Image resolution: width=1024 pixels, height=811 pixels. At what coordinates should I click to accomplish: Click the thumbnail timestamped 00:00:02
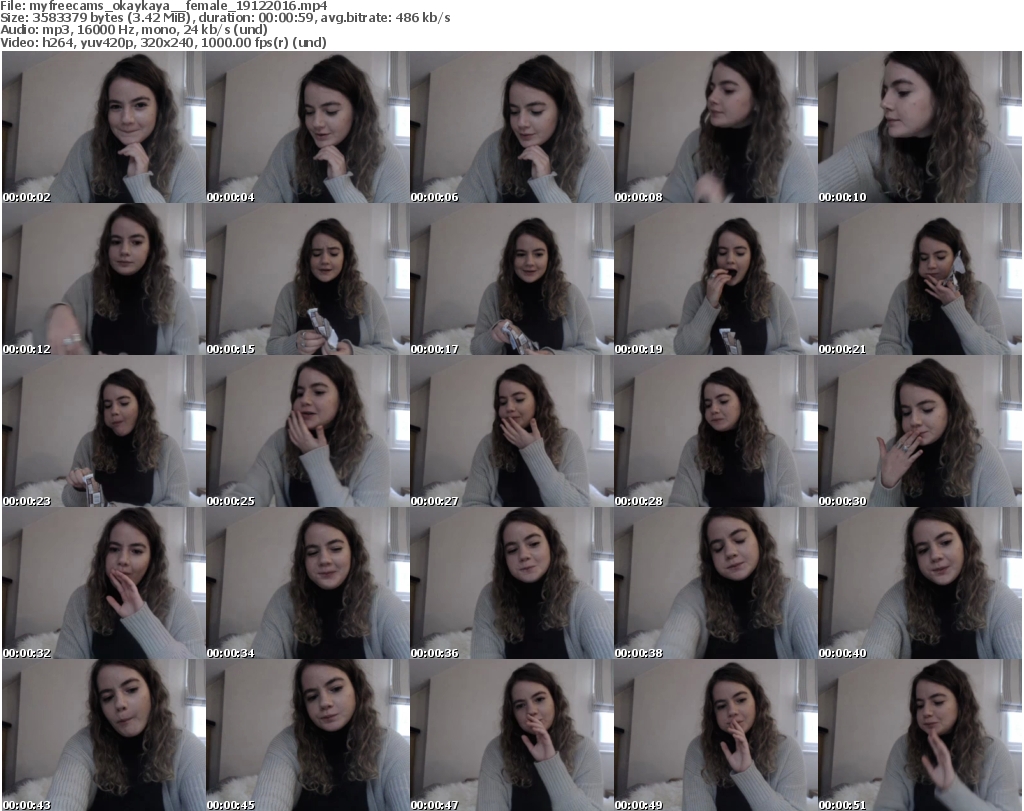(x=103, y=128)
